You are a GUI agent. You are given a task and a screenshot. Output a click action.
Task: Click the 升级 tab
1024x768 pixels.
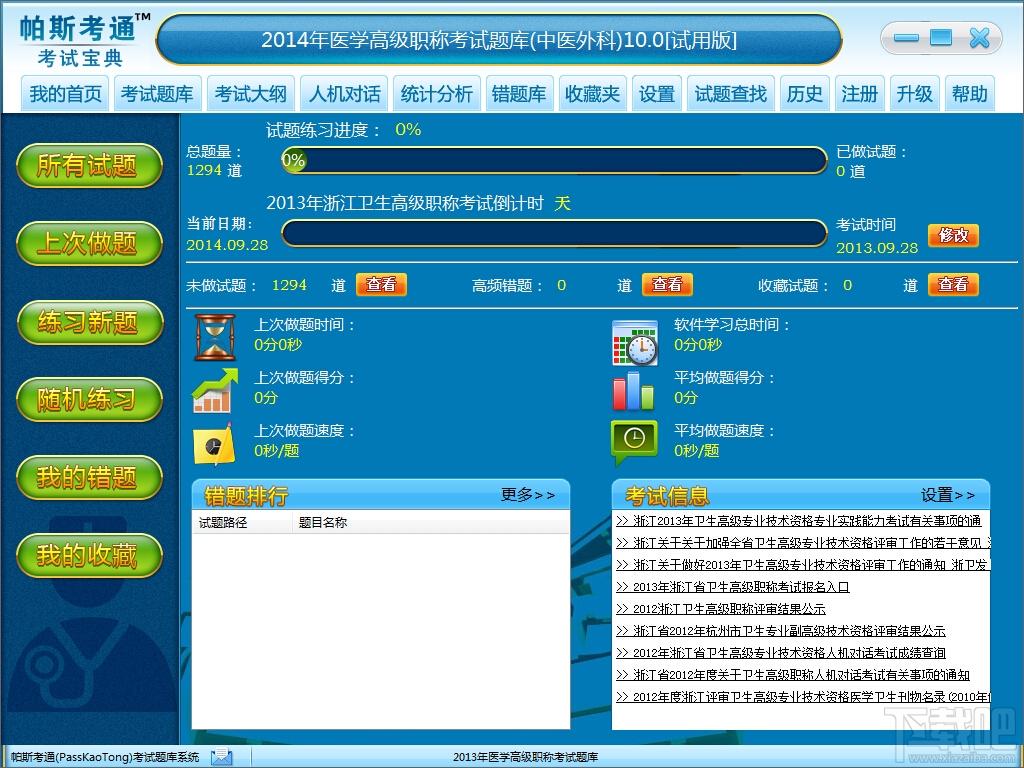914,94
